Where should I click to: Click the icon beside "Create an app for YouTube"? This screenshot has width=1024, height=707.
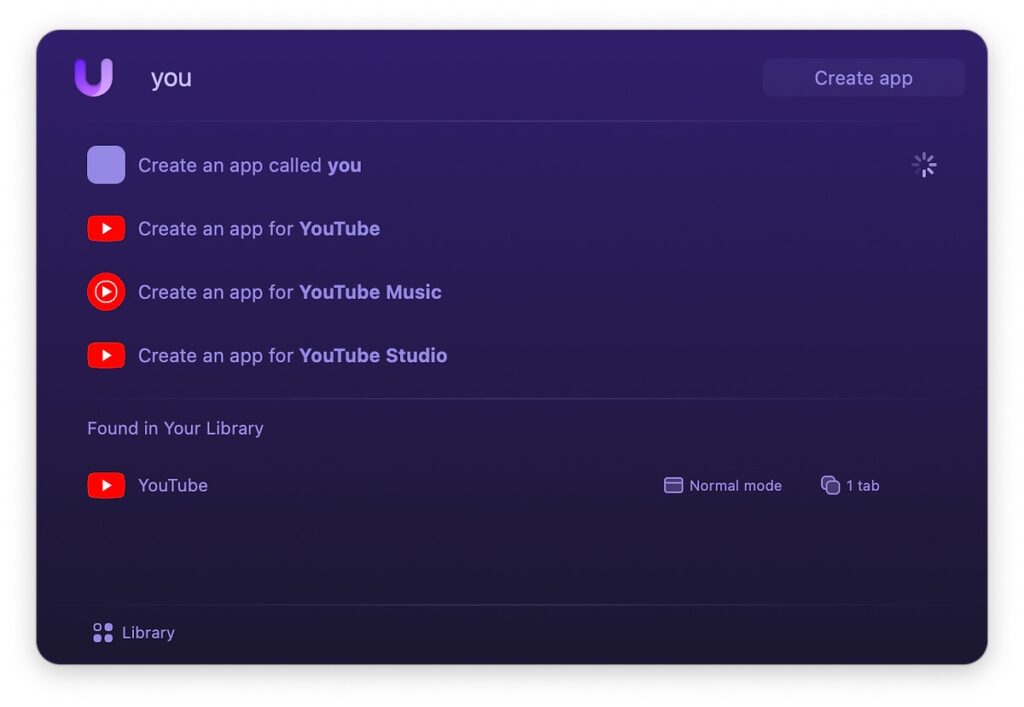(x=106, y=229)
